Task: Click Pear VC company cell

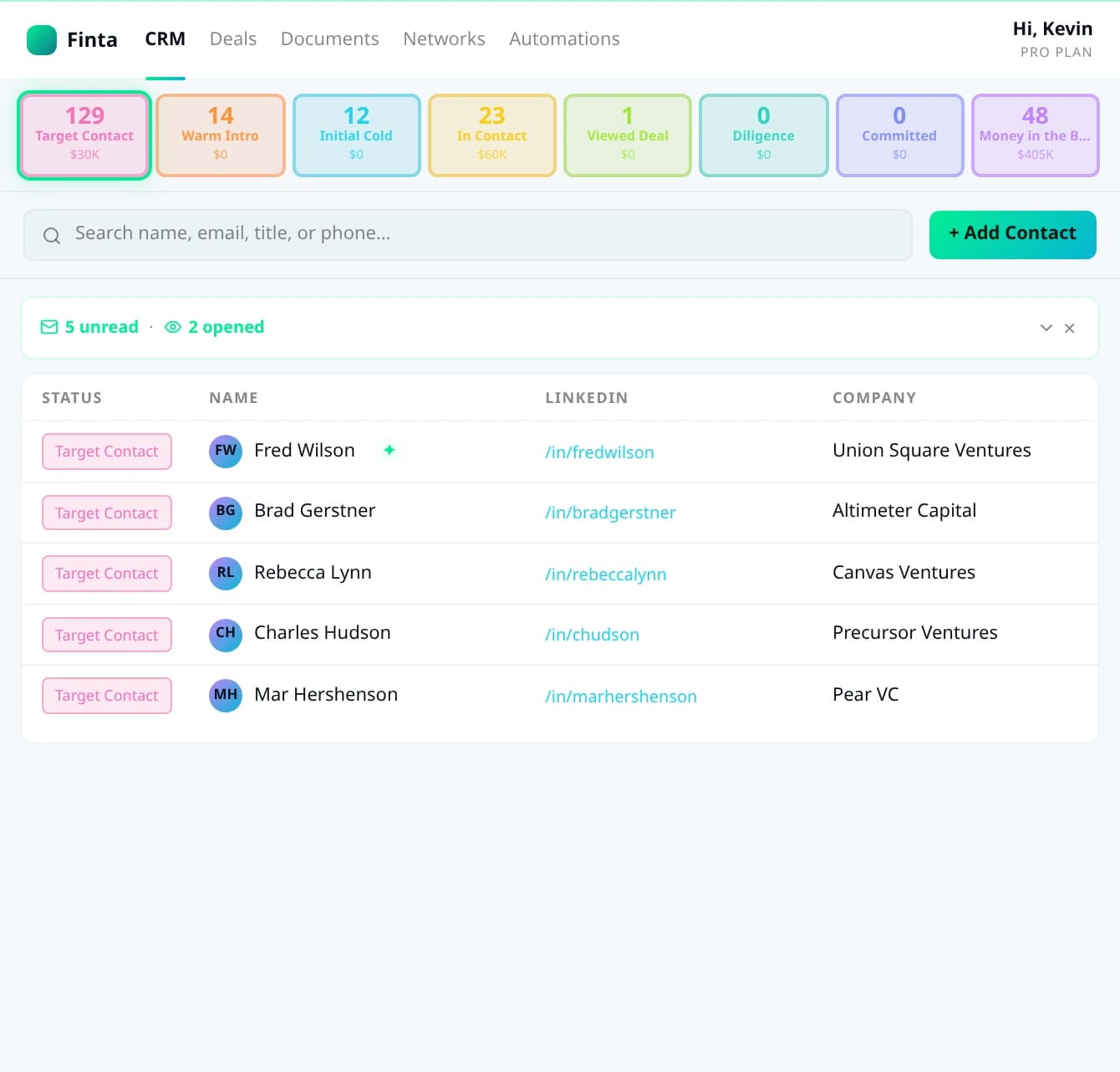Action: [865, 695]
